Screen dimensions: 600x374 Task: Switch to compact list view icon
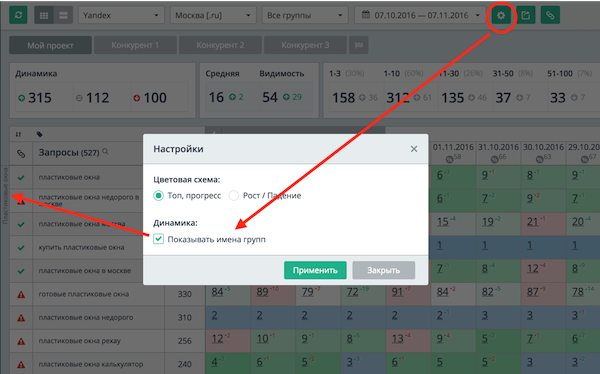tap(63, 15)
